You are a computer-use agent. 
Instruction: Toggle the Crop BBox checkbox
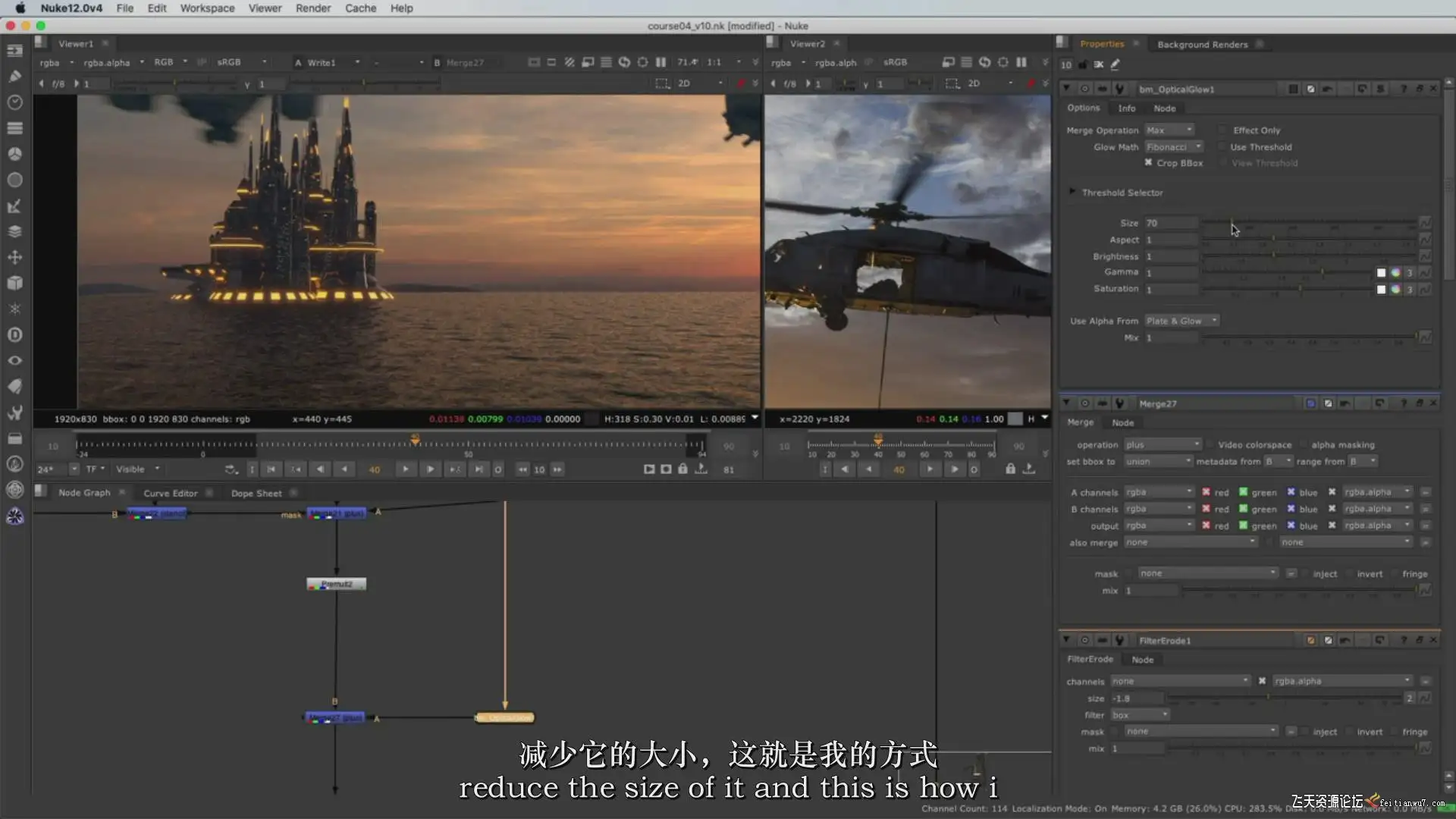[x=1148, y=163]
